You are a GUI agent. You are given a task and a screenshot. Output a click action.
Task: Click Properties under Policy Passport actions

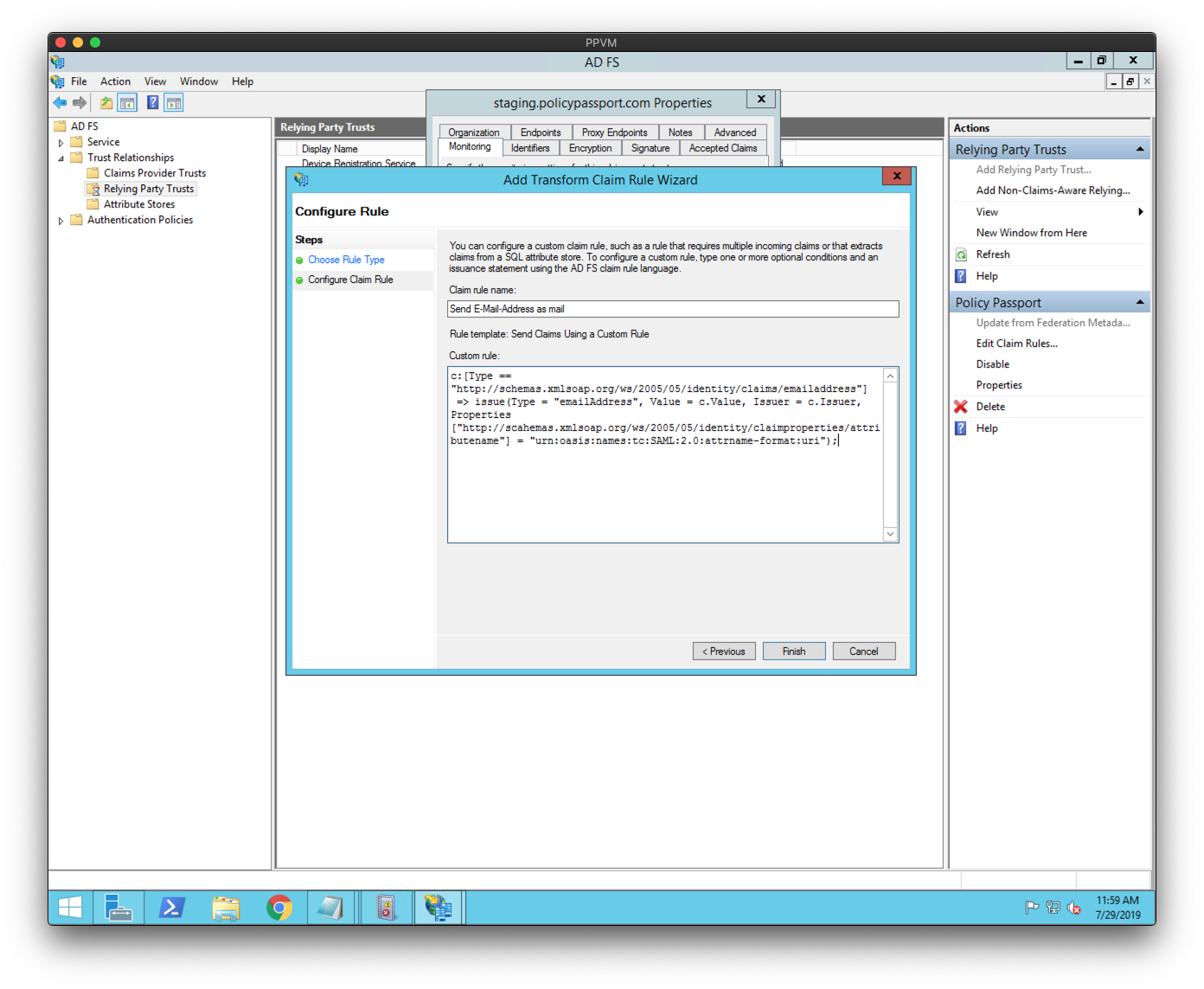pos(999,385)
